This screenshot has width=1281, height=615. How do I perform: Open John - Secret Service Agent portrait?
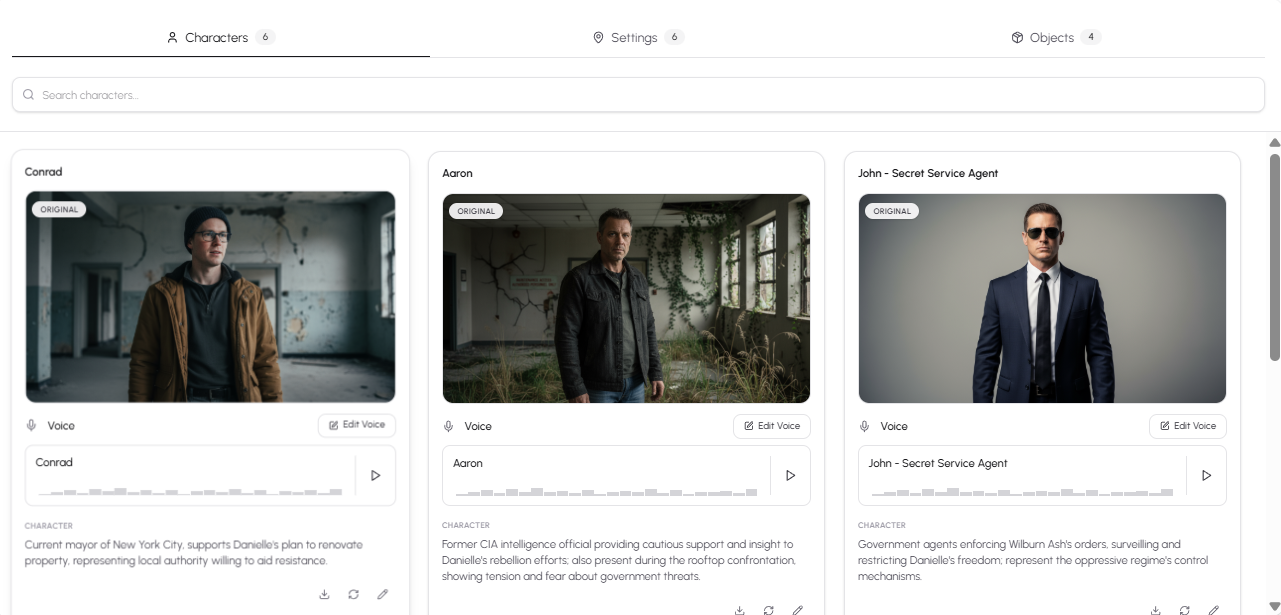1042,298
